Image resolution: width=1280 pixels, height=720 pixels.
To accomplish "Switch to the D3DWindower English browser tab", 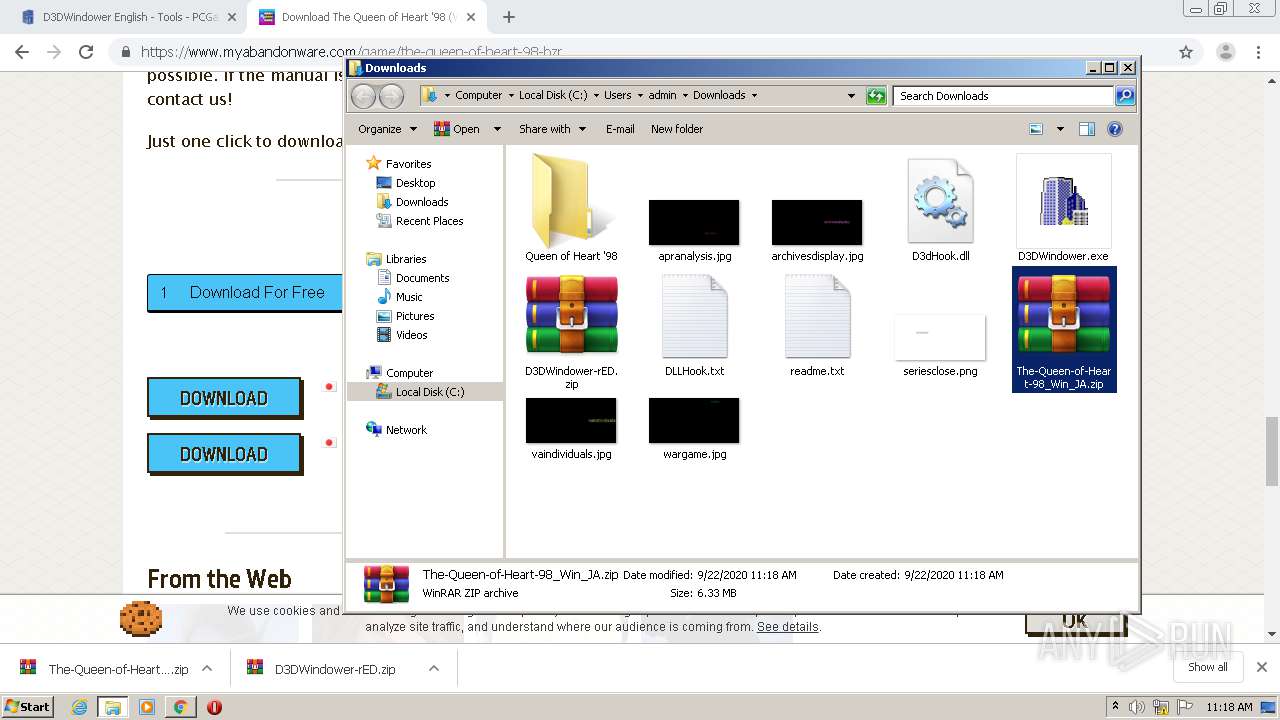I will (130, 17).
